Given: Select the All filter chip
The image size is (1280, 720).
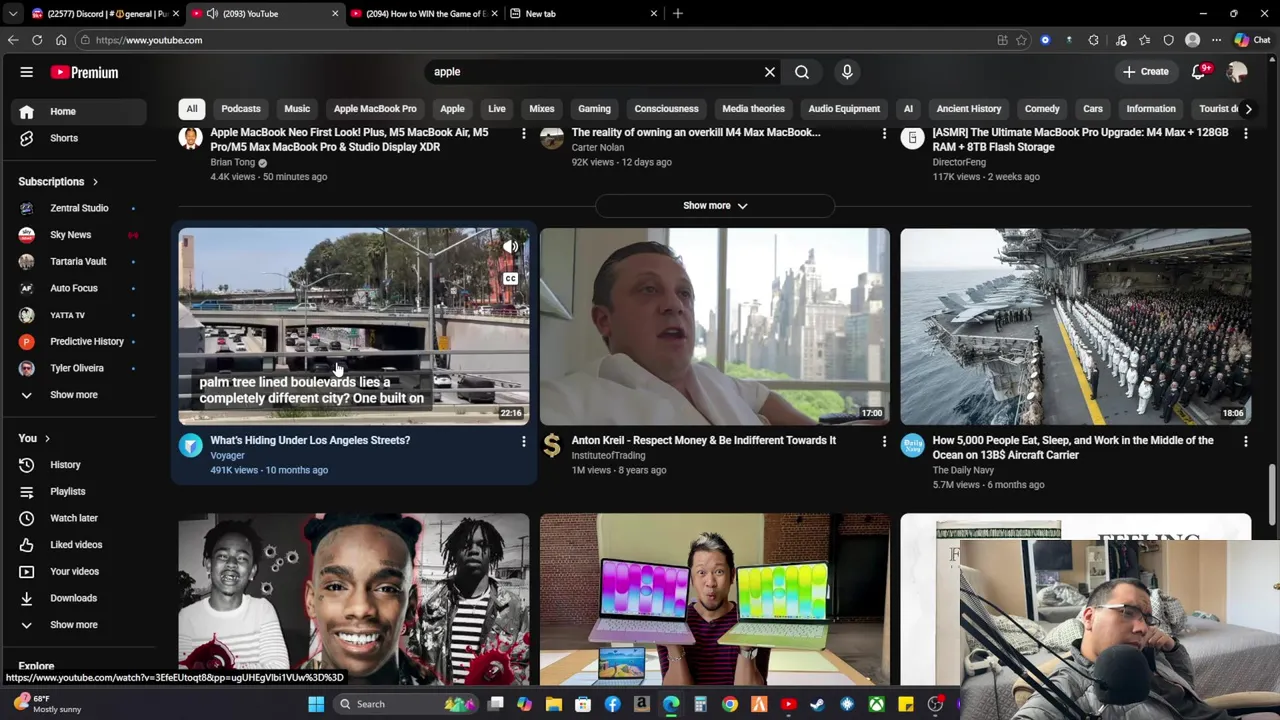Looking at the screenshot, I should (192, 109).
